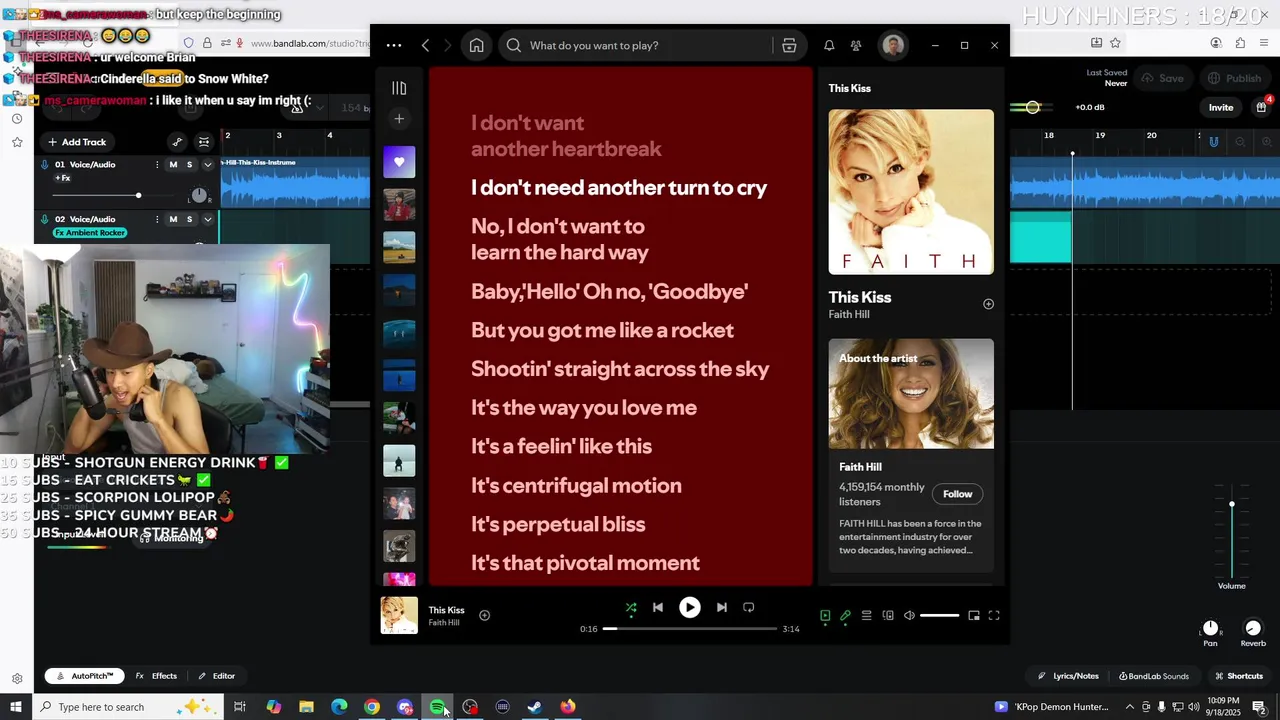This screenshot has height=720, width=1280.
Task: Open Steam from Windows taskbar
Action: [x=535, y=707]
